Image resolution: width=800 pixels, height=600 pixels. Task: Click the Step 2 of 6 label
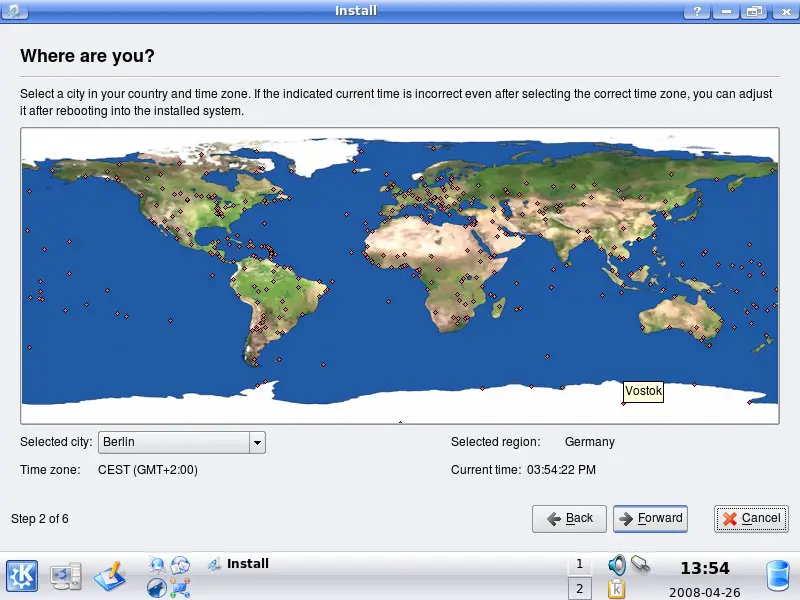(40, 519)
